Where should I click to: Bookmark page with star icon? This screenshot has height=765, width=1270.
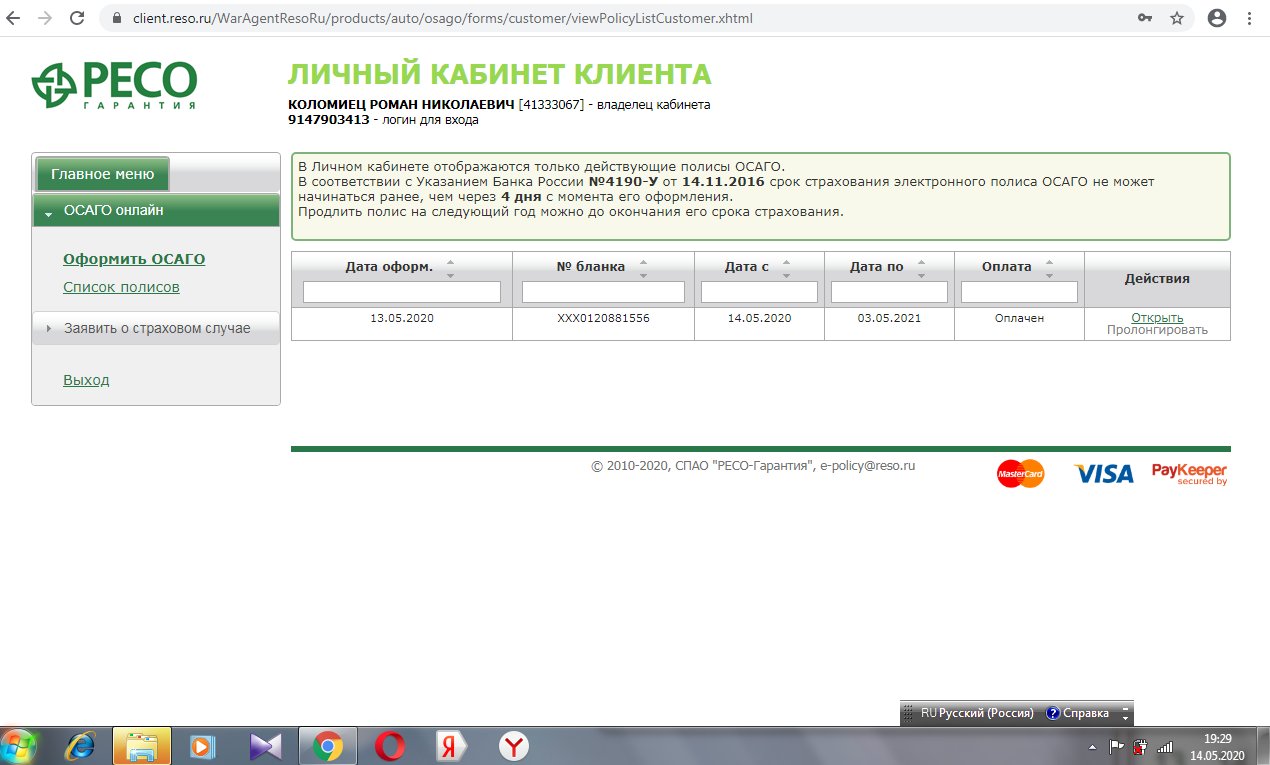tap(1177, 18)
